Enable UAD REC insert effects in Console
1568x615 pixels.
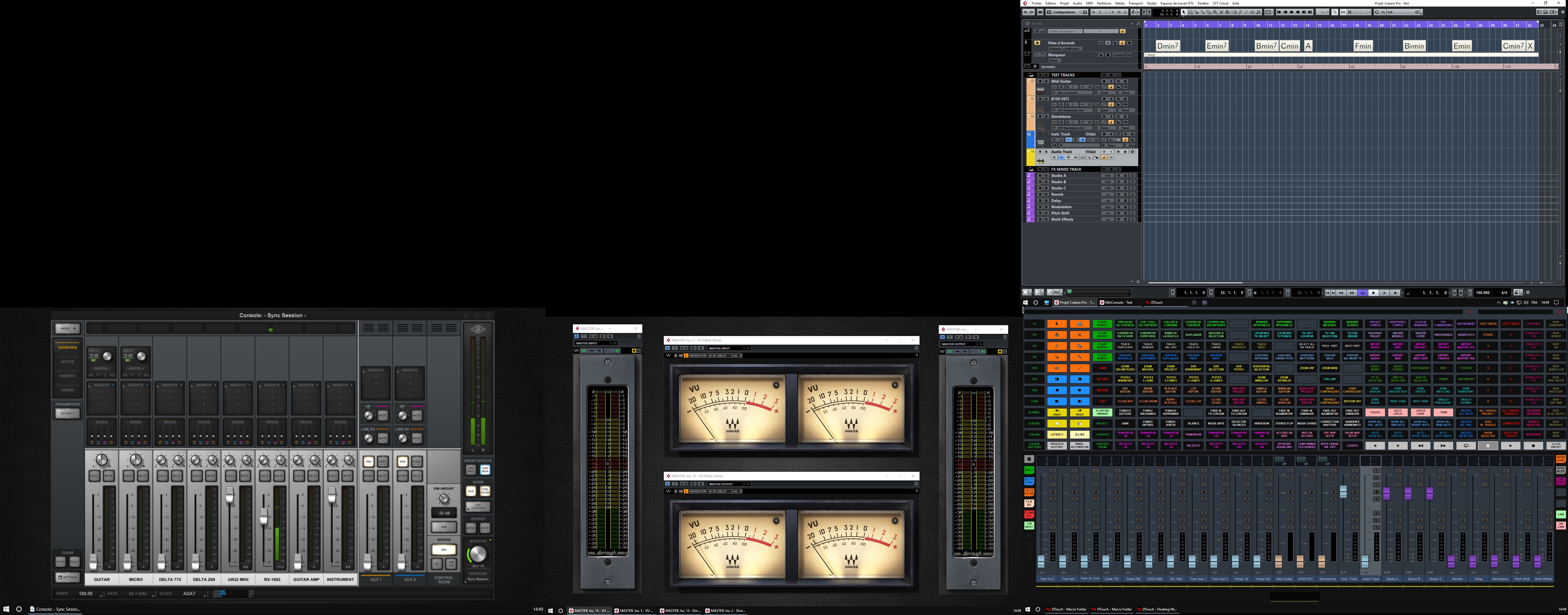471,470
